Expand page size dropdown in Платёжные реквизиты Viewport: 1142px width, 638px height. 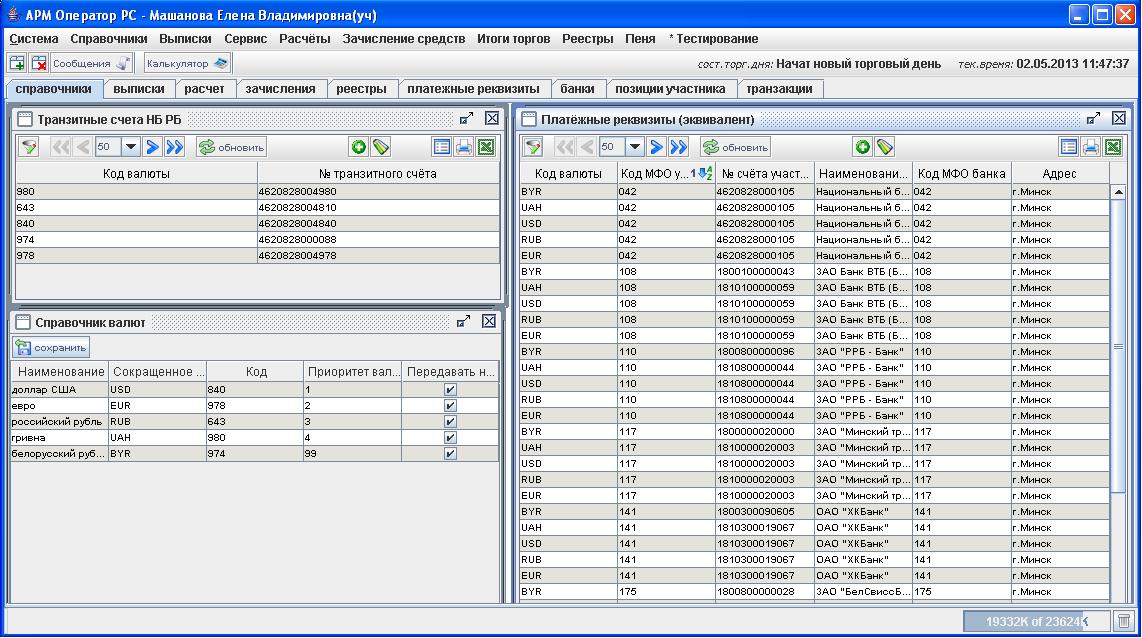click(634, 147)
